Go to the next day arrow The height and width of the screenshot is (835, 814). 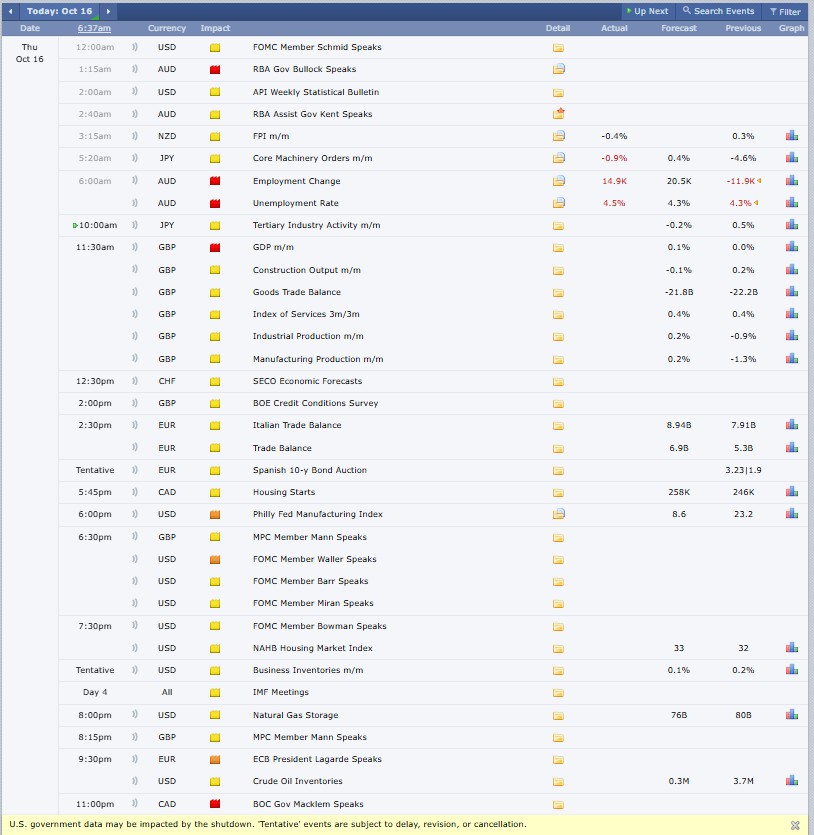click(108, 12)
